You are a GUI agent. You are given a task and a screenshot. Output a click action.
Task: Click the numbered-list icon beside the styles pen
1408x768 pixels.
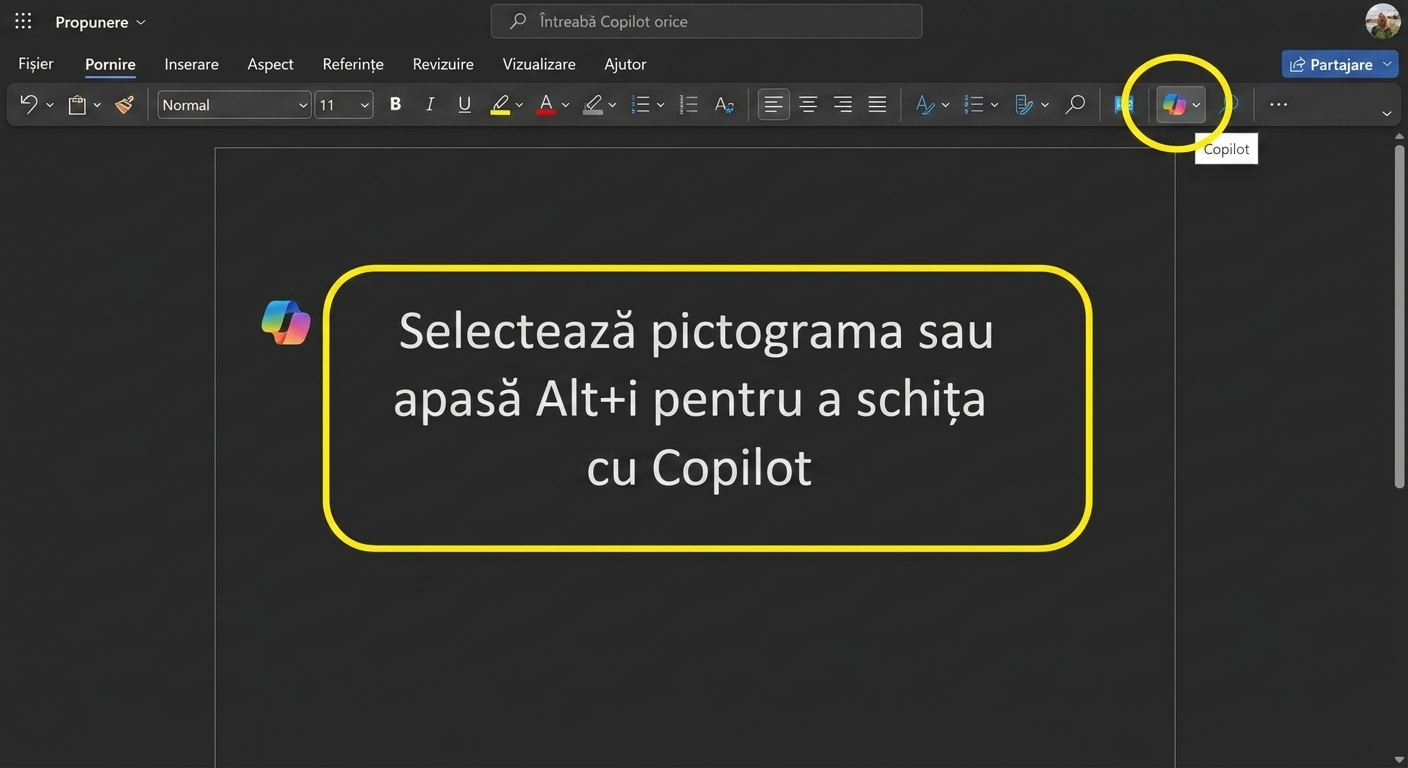pyautogui.click(x=974, y=104)
